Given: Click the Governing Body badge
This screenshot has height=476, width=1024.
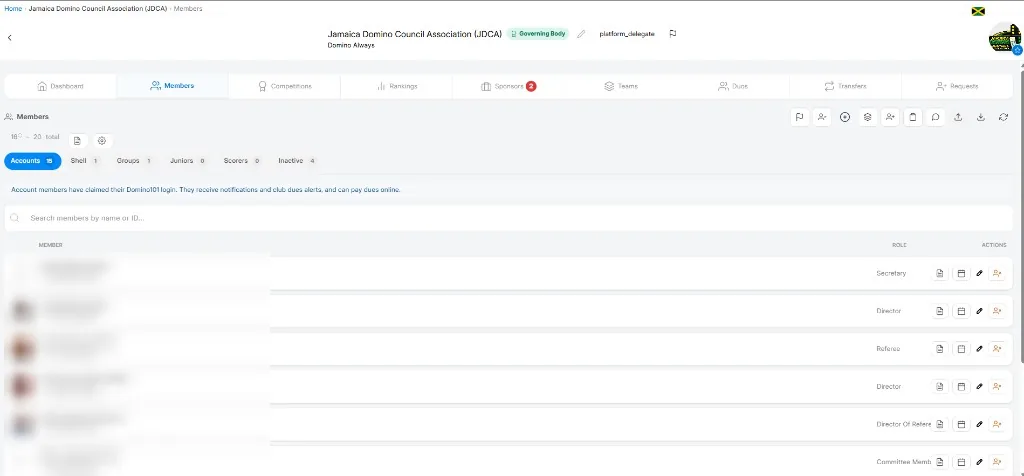Looking at the screenshot, I should coord(537,34).
